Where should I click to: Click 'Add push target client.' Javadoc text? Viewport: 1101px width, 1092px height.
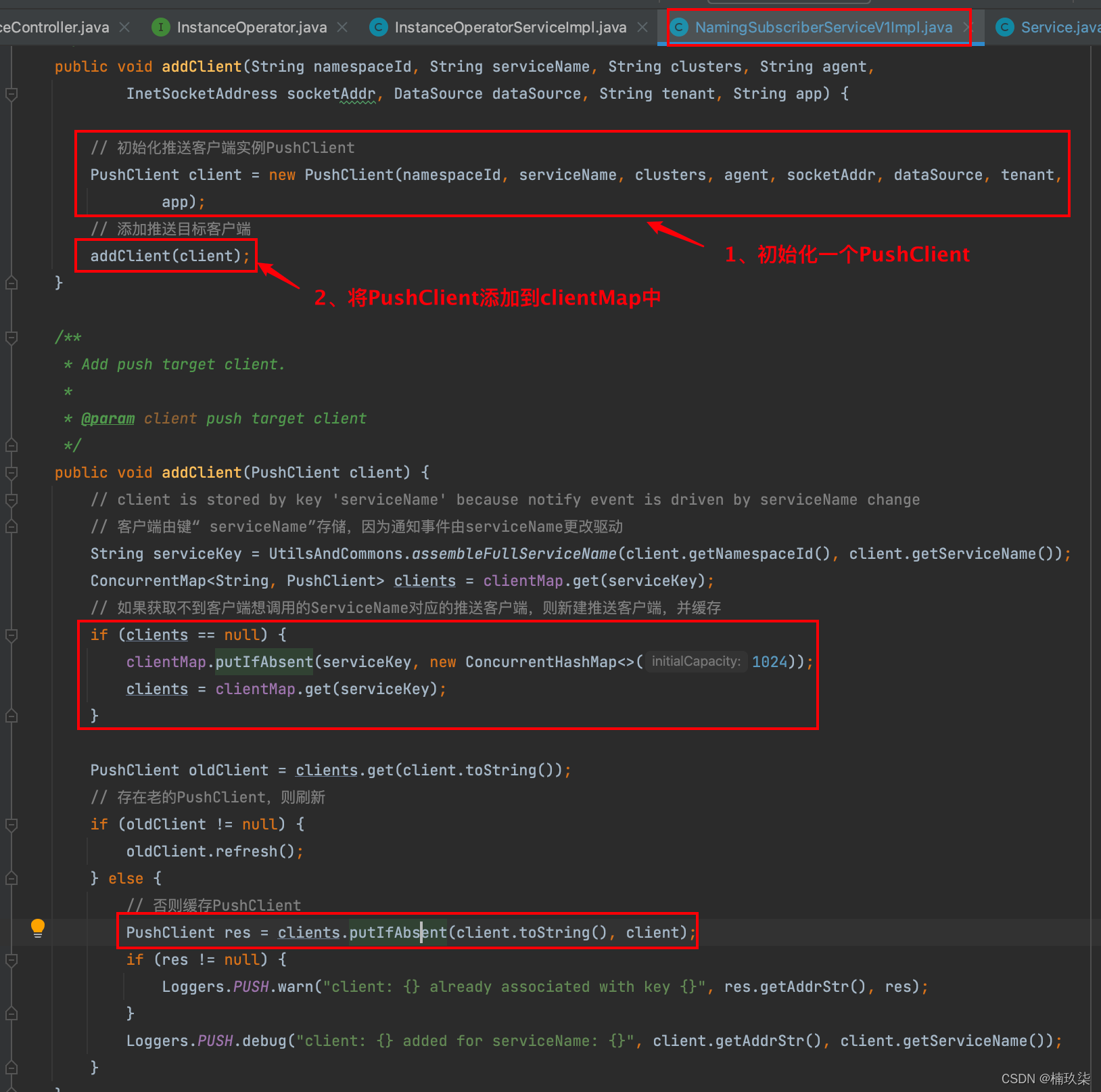[x=183, y=364]
